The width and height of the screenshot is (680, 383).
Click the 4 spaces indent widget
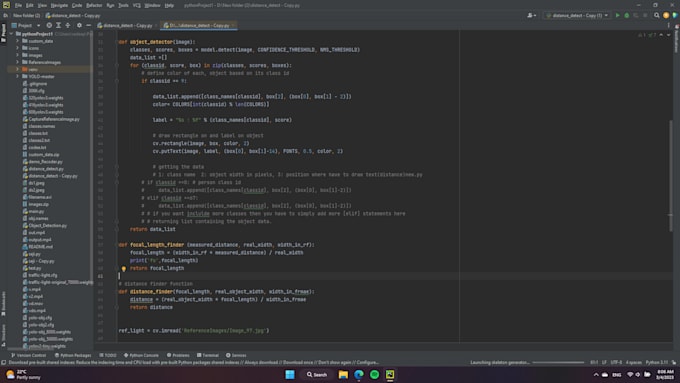click(634, 362)
